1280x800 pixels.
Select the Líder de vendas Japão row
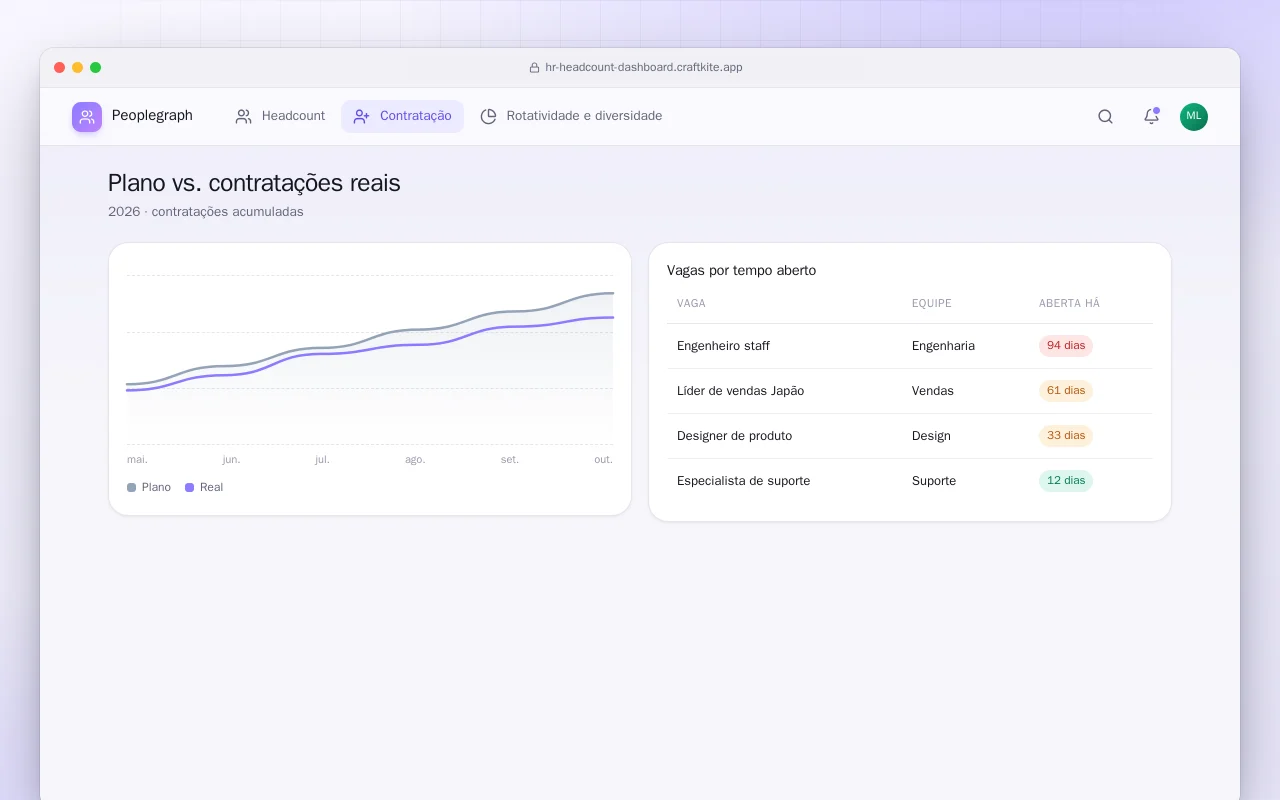tap(910, 391)
